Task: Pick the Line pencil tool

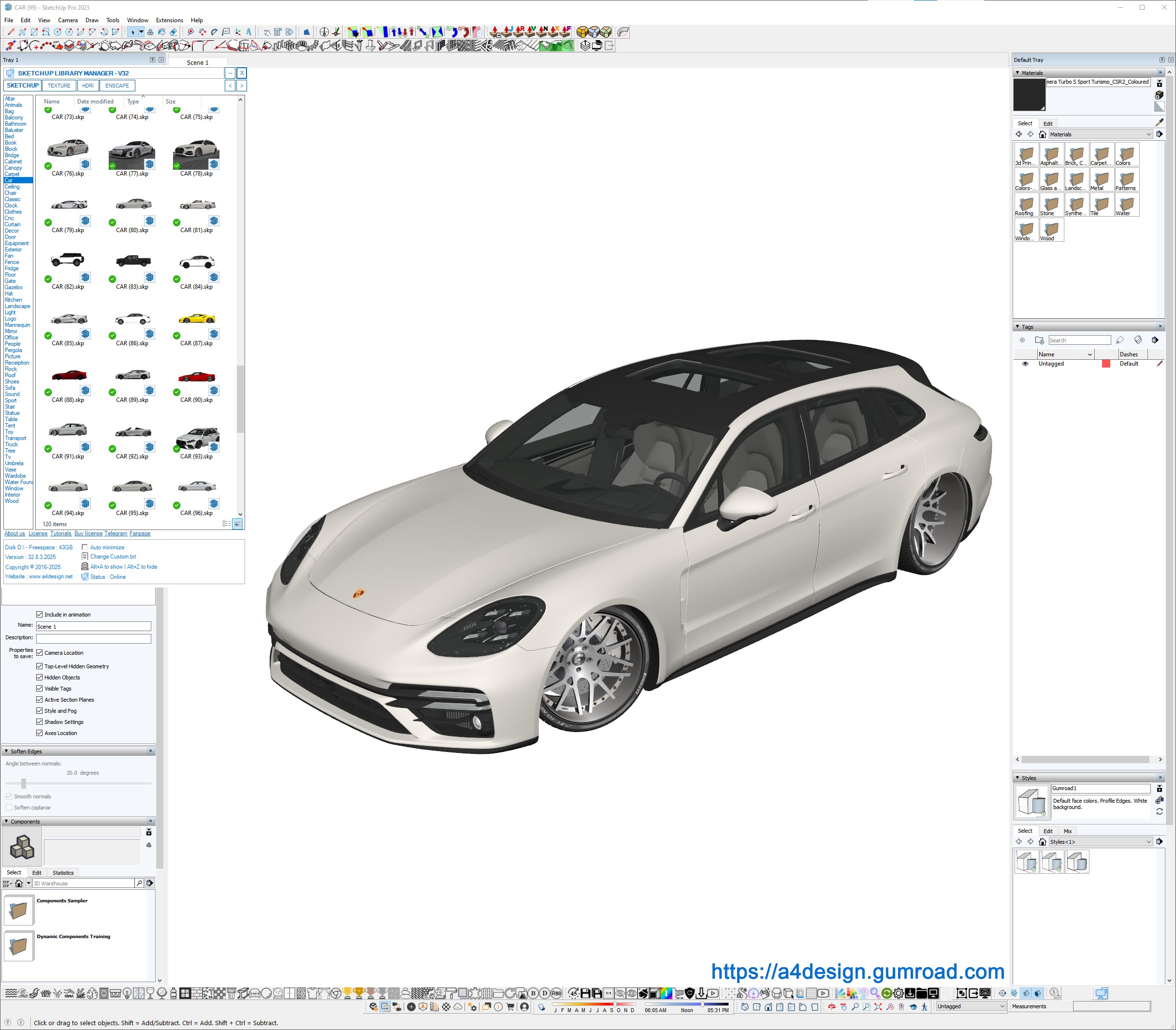Action: [x=11, y=32]
